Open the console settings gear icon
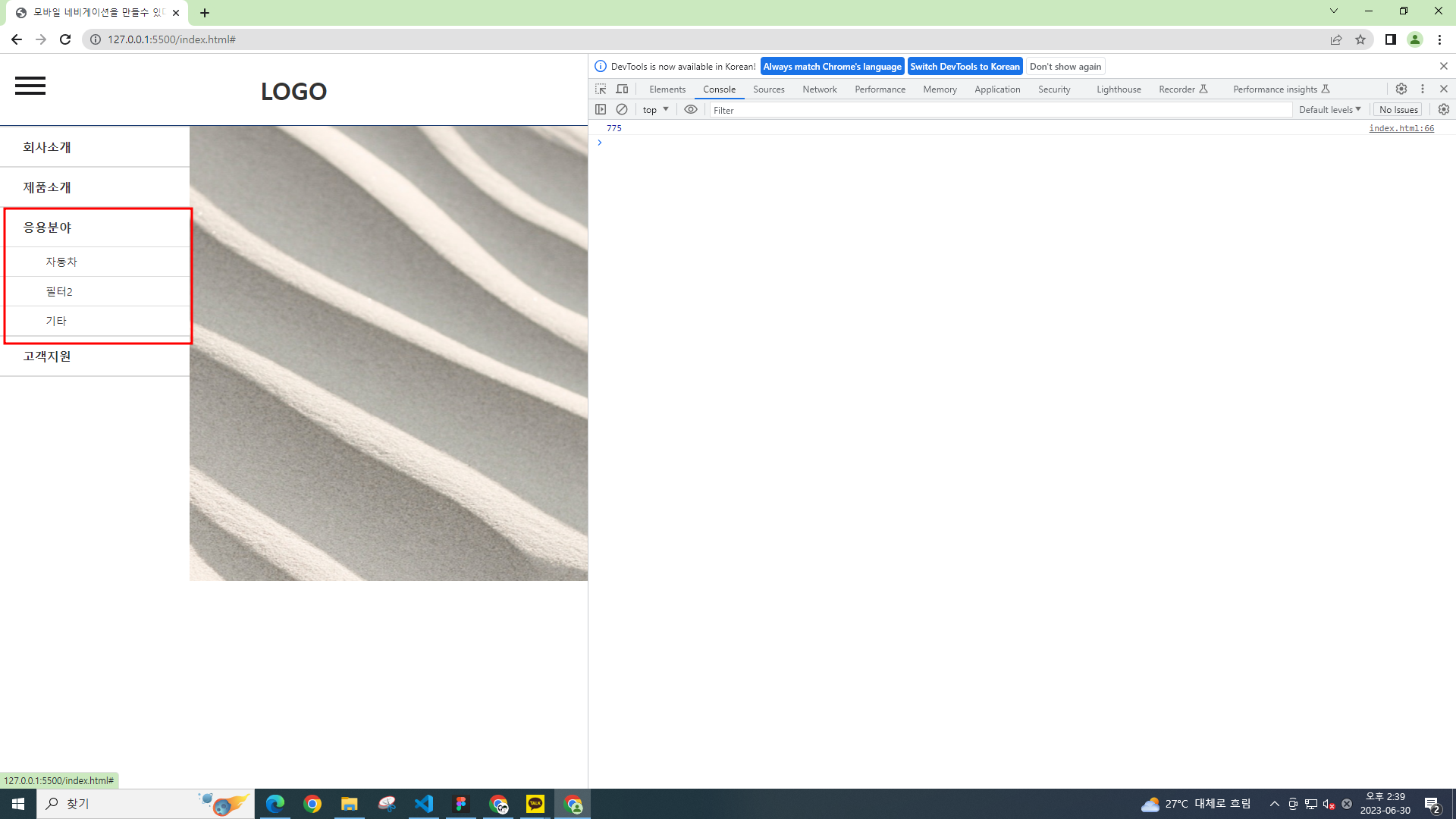1456x819 pixels. pyautogui.click(x=1444, y=109)
